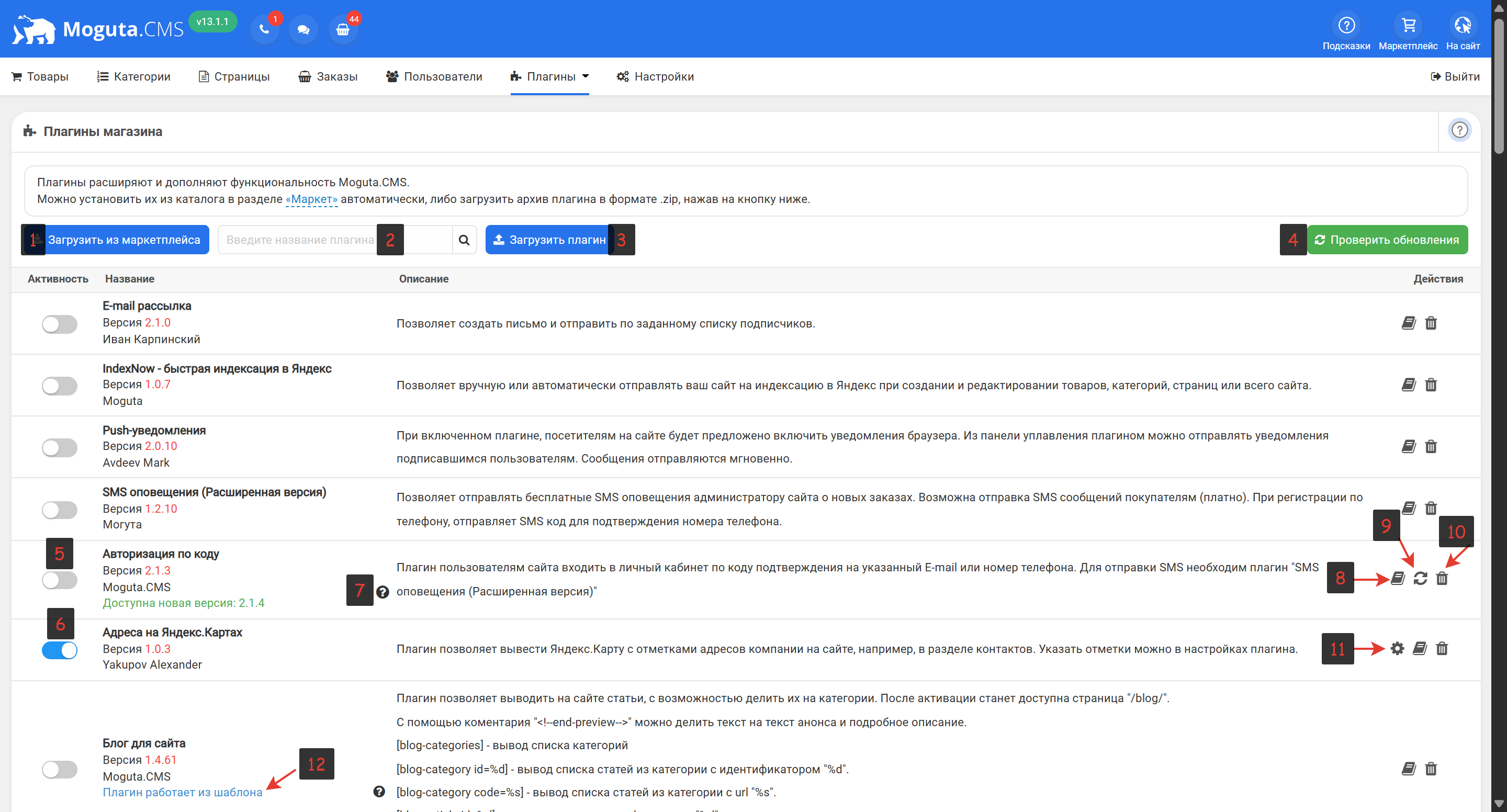The height and width of the screenshot is (812, 1507).
Task: Disable the Адреса на Яндекс.Картах plugin toggle
Action: point(60,650)
